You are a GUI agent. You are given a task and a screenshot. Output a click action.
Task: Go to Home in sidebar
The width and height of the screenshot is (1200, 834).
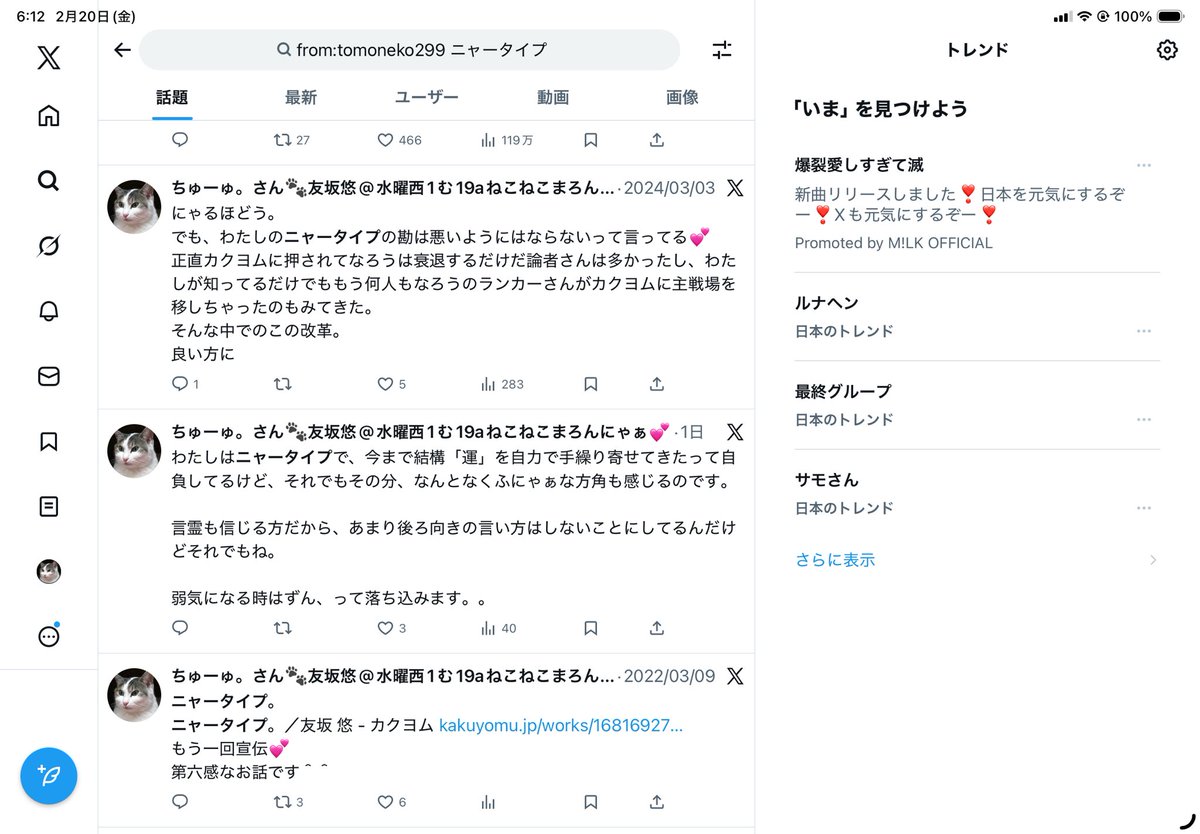pyautogui.click(x=48, y=116)
